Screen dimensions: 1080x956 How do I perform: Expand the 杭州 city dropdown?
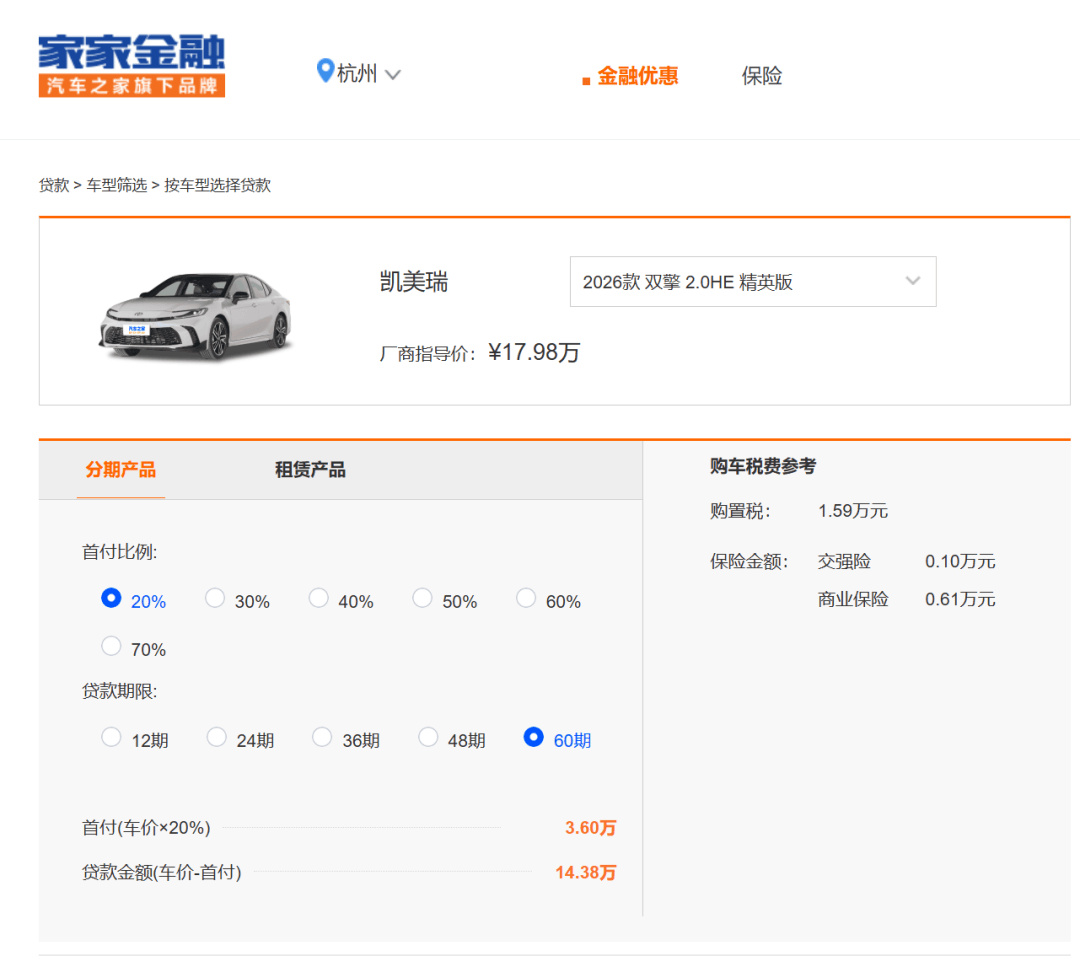tap(358, 74)
